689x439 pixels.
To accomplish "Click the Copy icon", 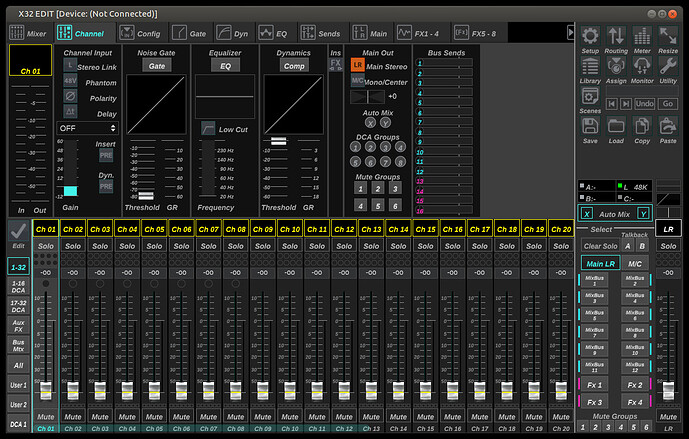I will pyautogui.click(x=642, y=127).
